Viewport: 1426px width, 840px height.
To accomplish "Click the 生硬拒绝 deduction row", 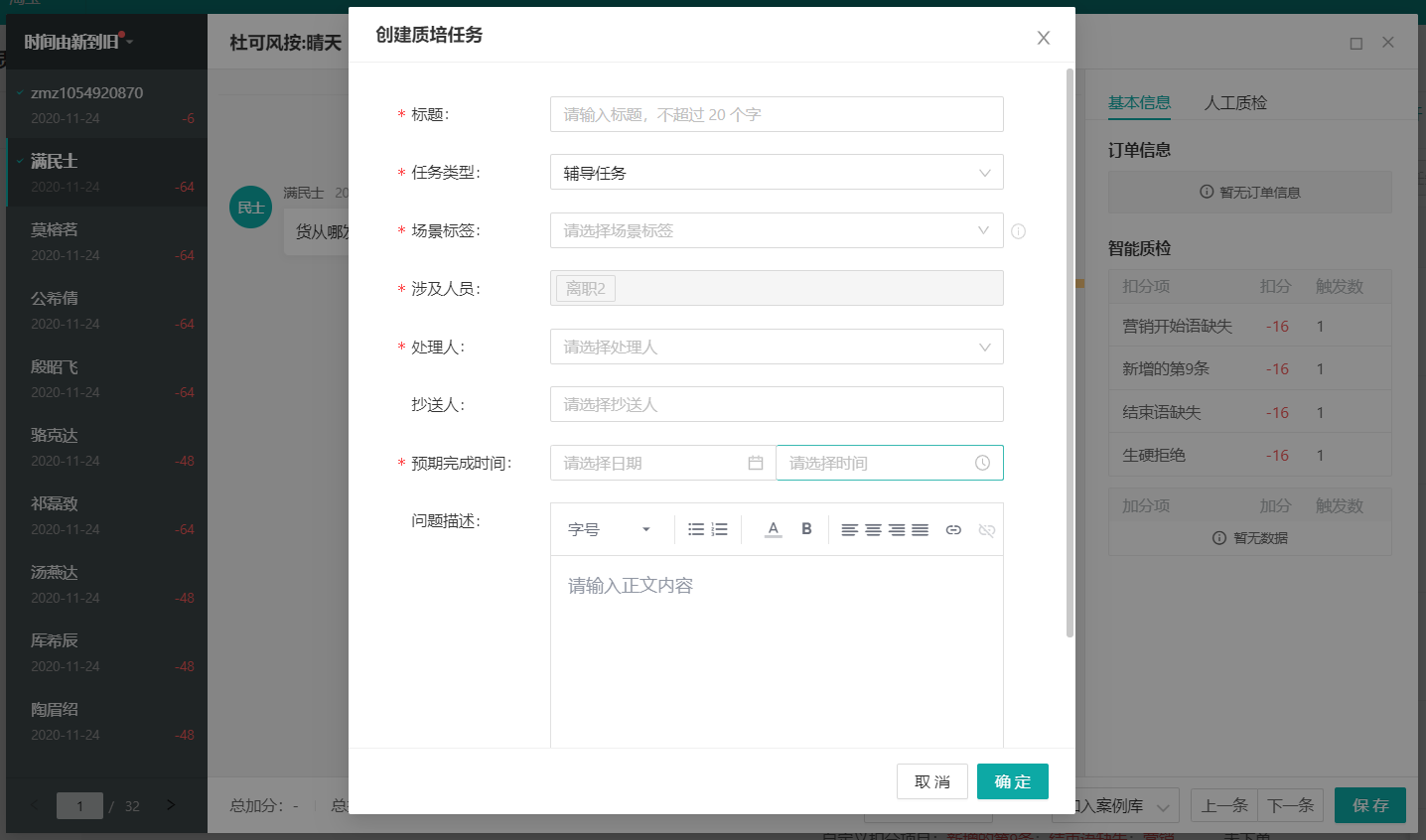I will click(x=1249, y=455).
